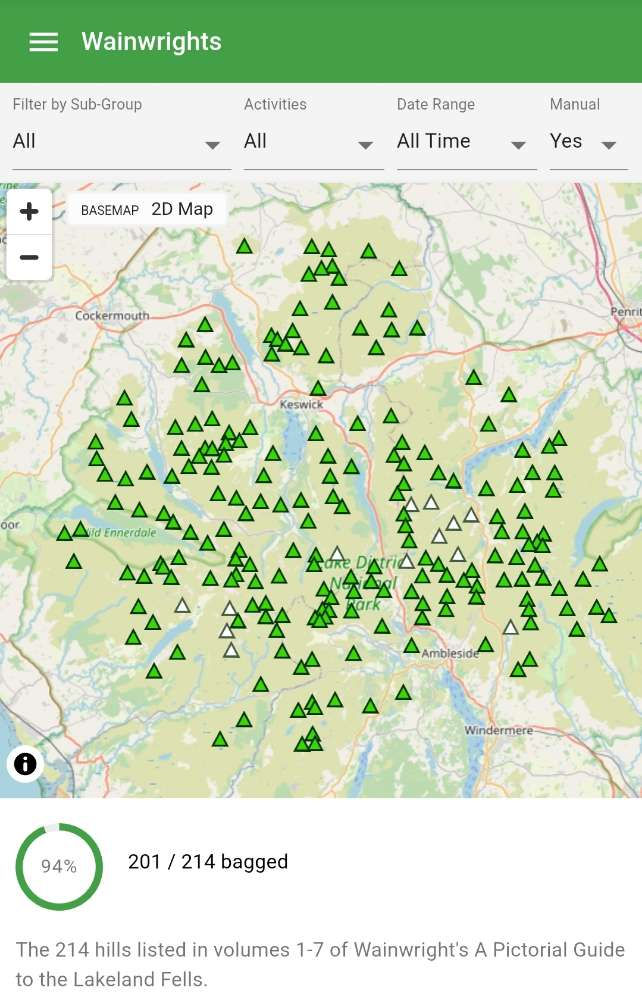642x1000 pixels.
Task: Select the easternmost white triangle marker
Action: pyautogui.click(x=511, y=628)
